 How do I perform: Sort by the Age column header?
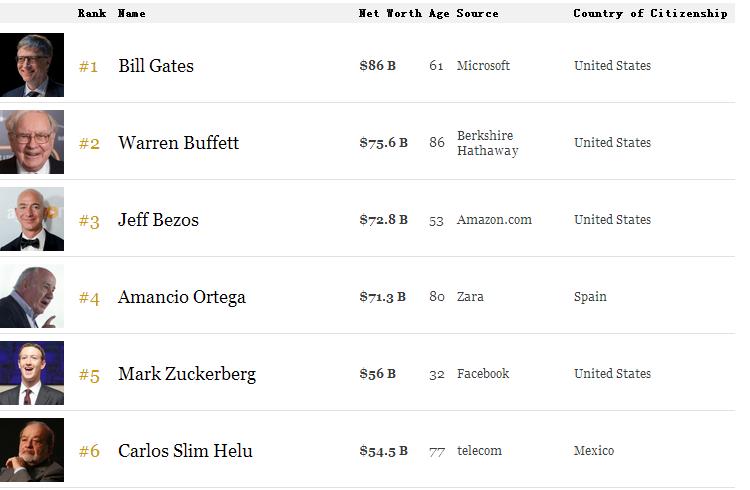click(439, 14)
